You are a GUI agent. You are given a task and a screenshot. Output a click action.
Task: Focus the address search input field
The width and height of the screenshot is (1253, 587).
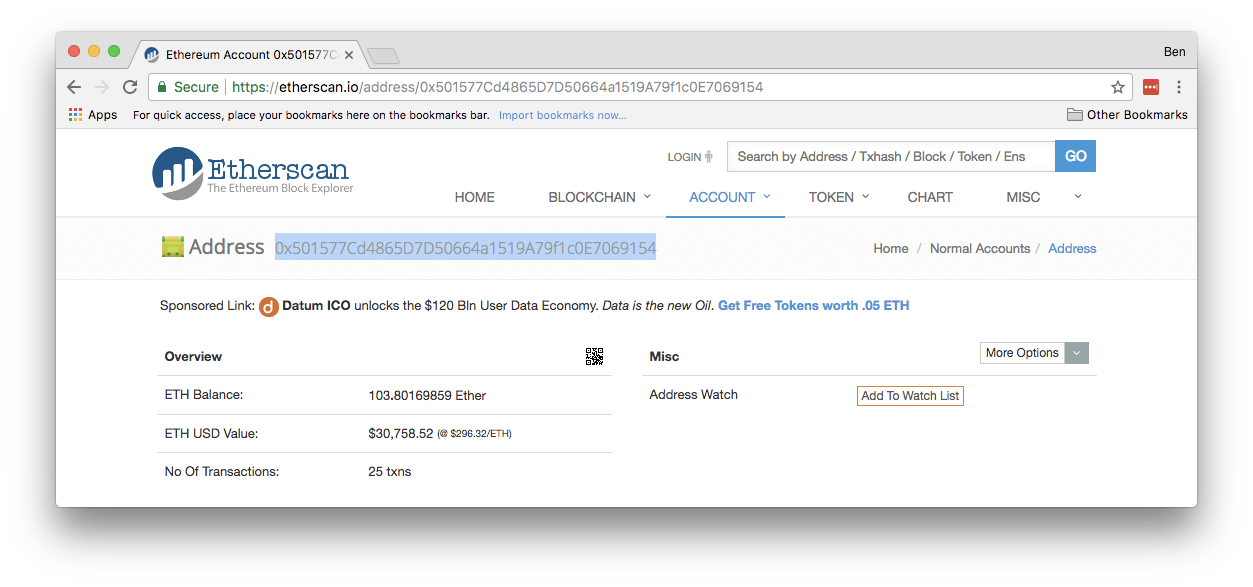pos(890,156)
